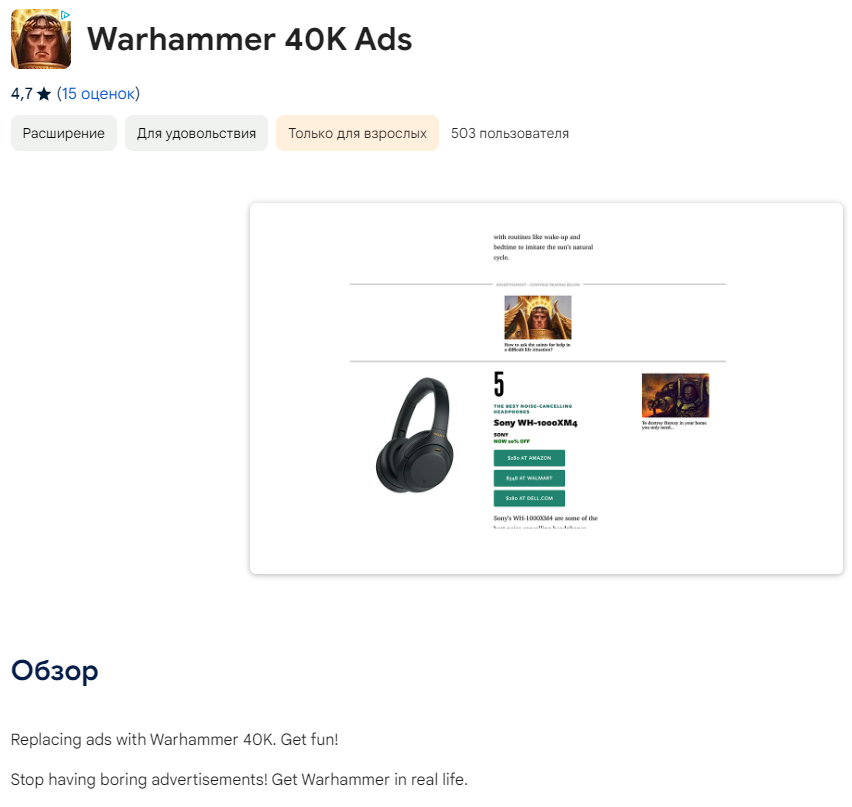Image resolution: width=852 pixels, height=807 pixels.
Task: Select the Расширение category chip
Action: [x=64, y=133]
